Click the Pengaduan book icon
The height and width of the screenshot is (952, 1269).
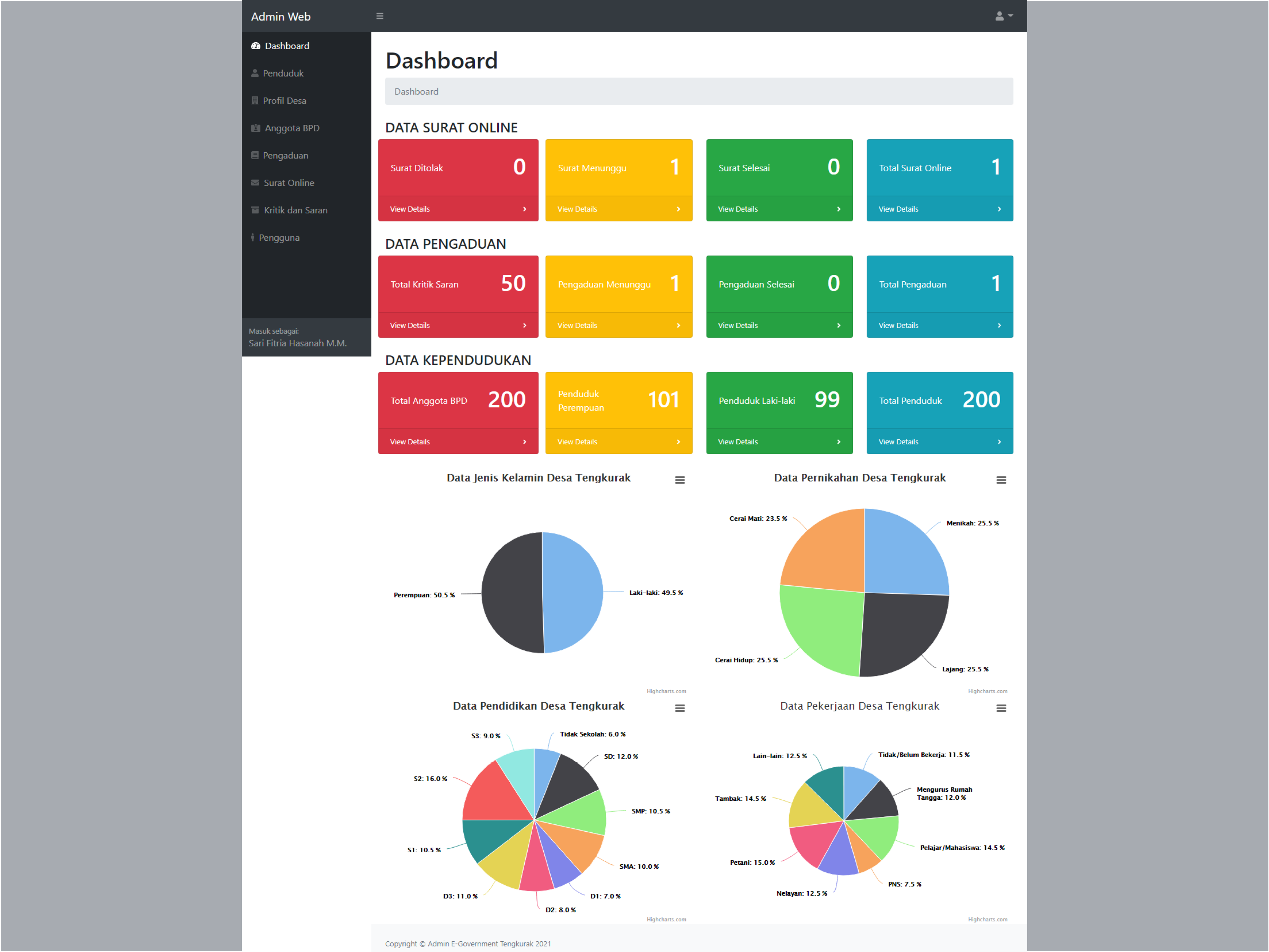point(255,155)
